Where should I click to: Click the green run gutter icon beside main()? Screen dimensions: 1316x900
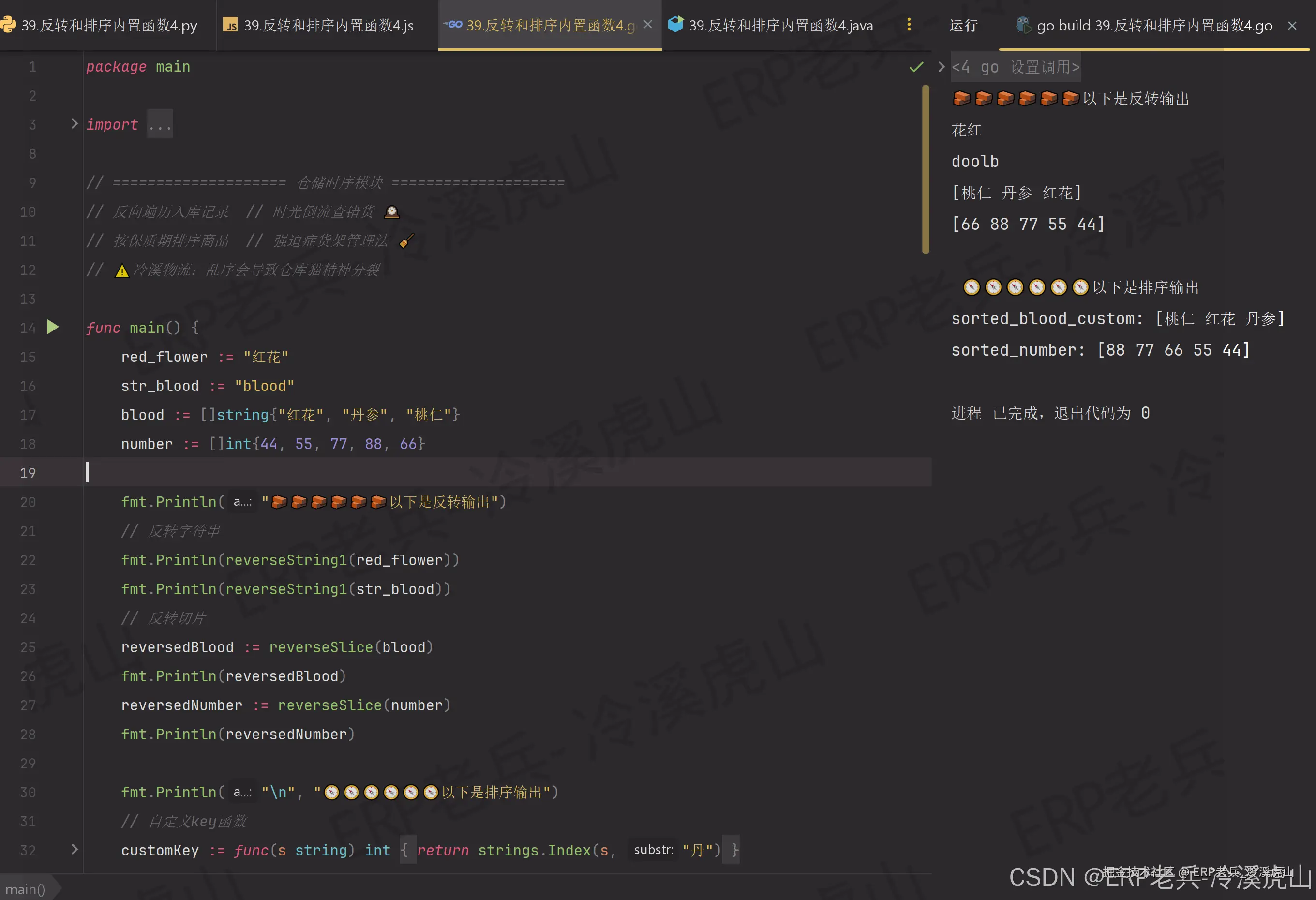coord(53,327)
